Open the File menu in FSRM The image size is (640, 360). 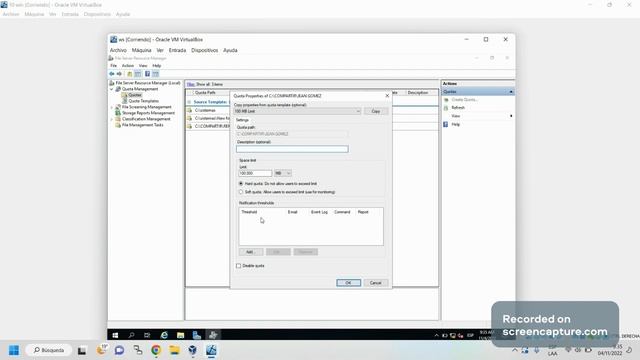pos(113,66)
